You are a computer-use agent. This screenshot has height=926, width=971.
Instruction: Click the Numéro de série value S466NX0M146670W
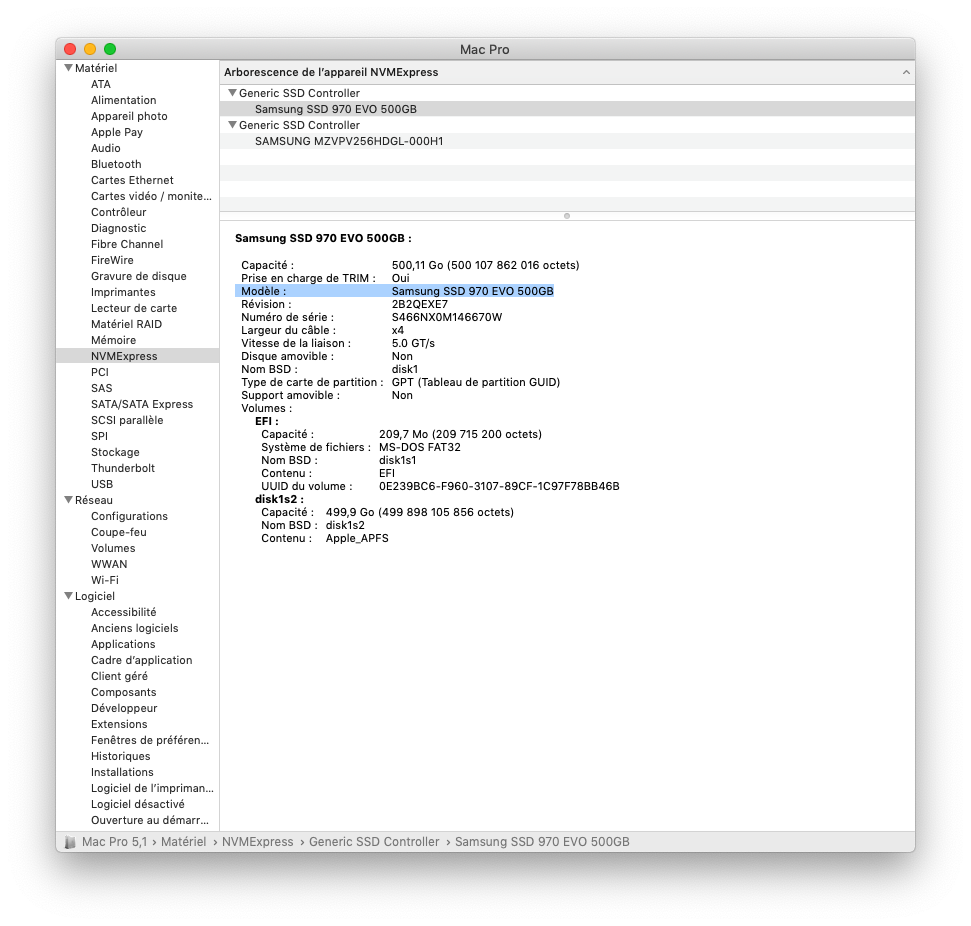[446, 317]
